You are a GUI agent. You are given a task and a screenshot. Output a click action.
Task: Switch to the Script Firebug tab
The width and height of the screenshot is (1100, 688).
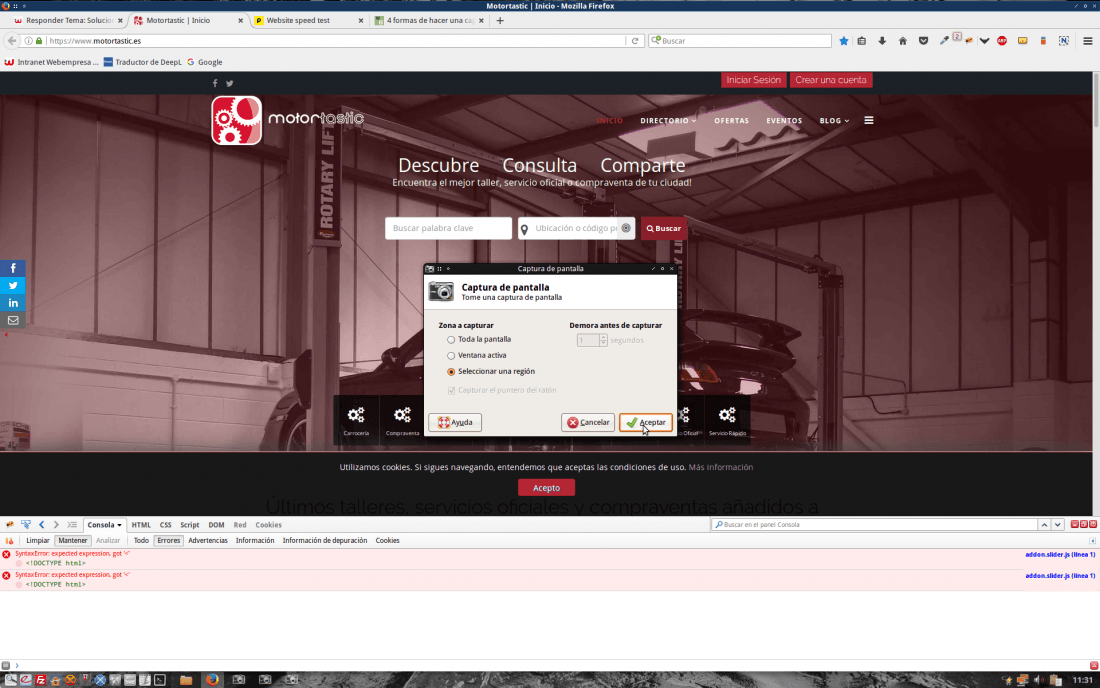click(x=189, y=525)
